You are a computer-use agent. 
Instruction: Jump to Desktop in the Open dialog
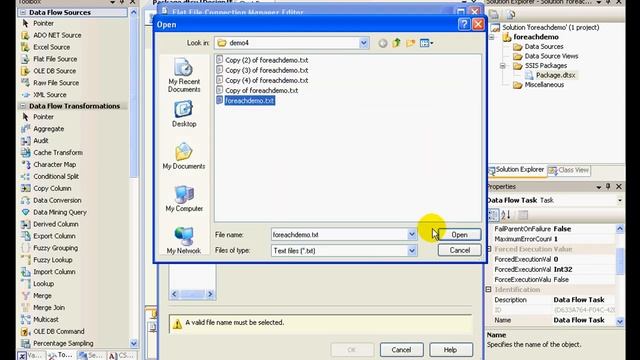pos(184,114)
